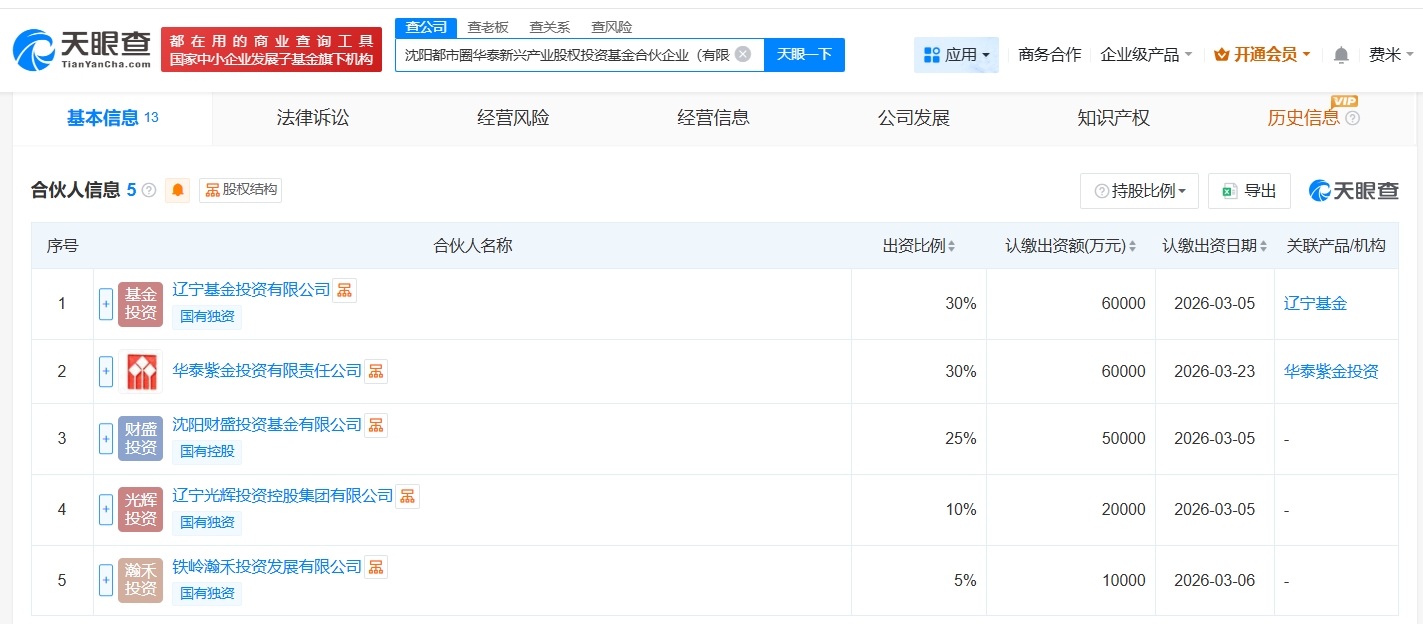The height and width of the screenshot is (624, 1423).
Task: Switch to the 法律诉讼 tab
Action: click(x=313, y=118)
